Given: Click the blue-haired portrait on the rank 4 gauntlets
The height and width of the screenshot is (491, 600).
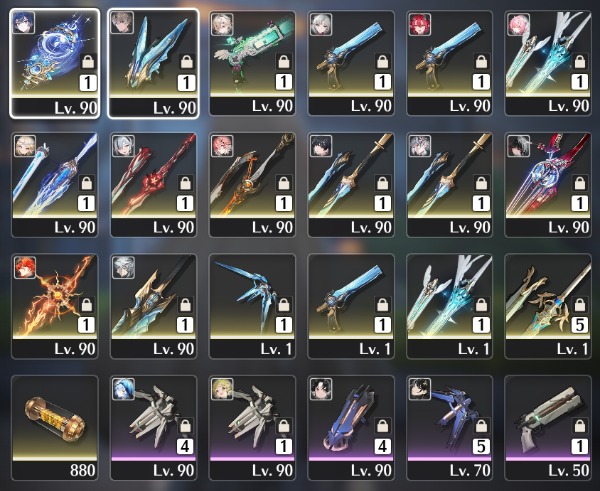Looking at the screenshot, I should point(124,389).
